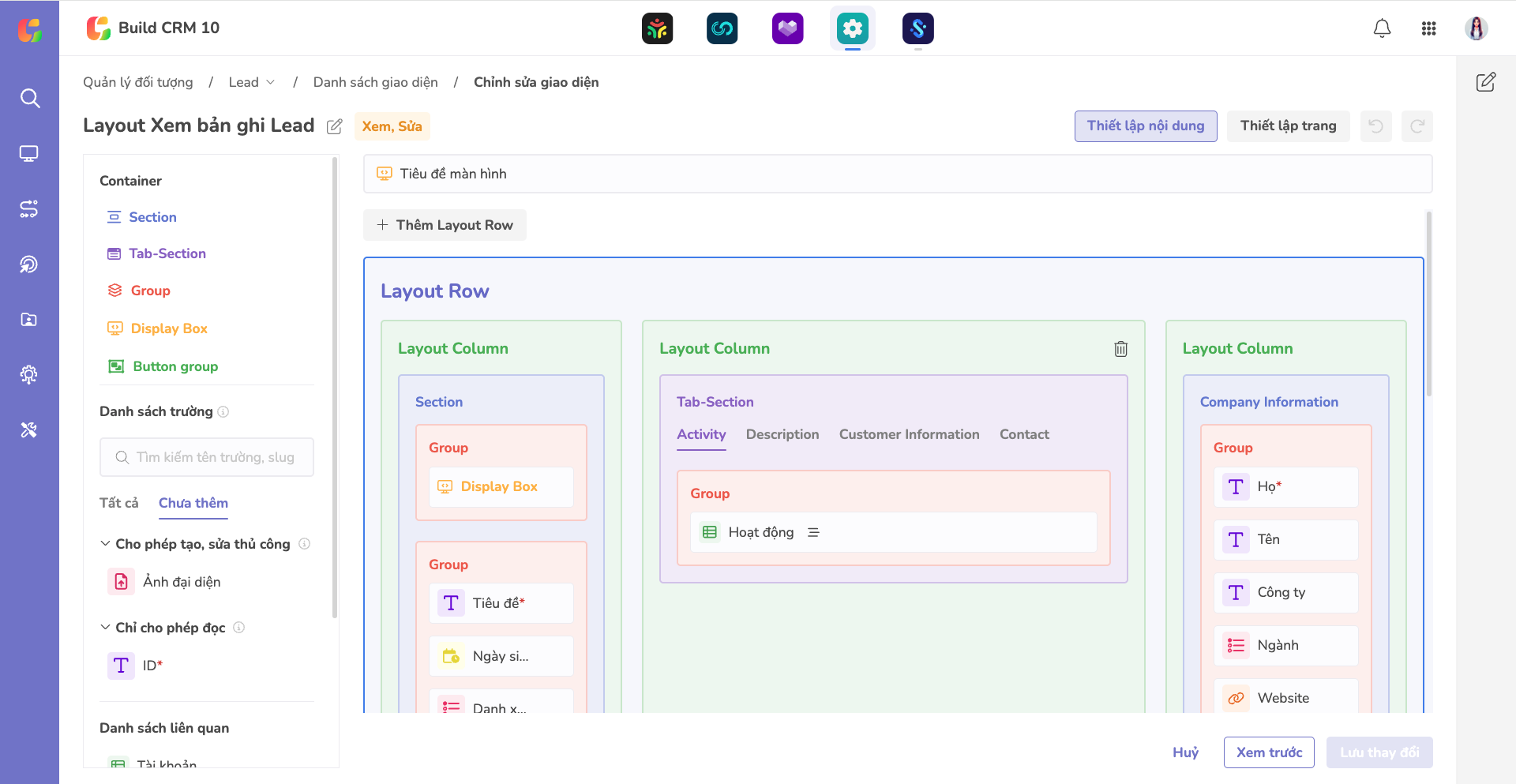The height and width of the screenshot is (784, 1516).
Task: Collapse the Cho phép tạo, sửa thủ công group
Action: 105,544
